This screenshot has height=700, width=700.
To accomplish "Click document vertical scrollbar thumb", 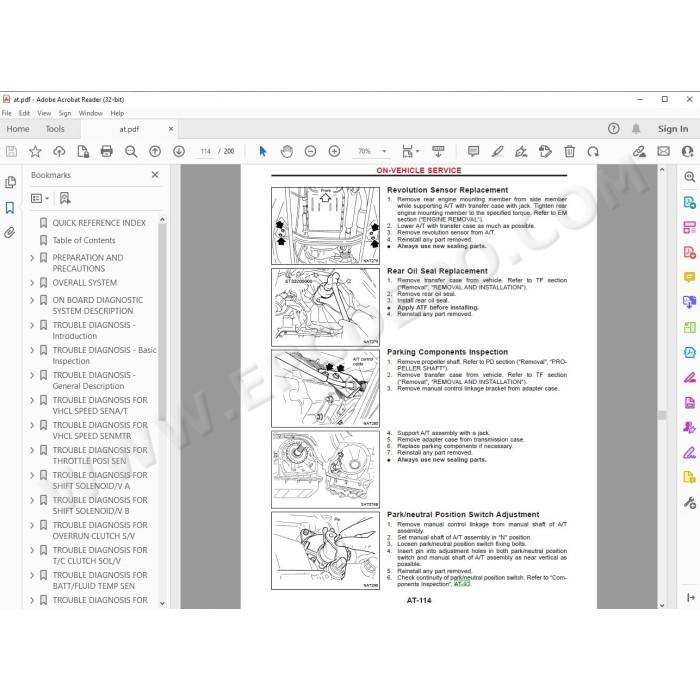I will pyautogui.click(x=662, y=415).
